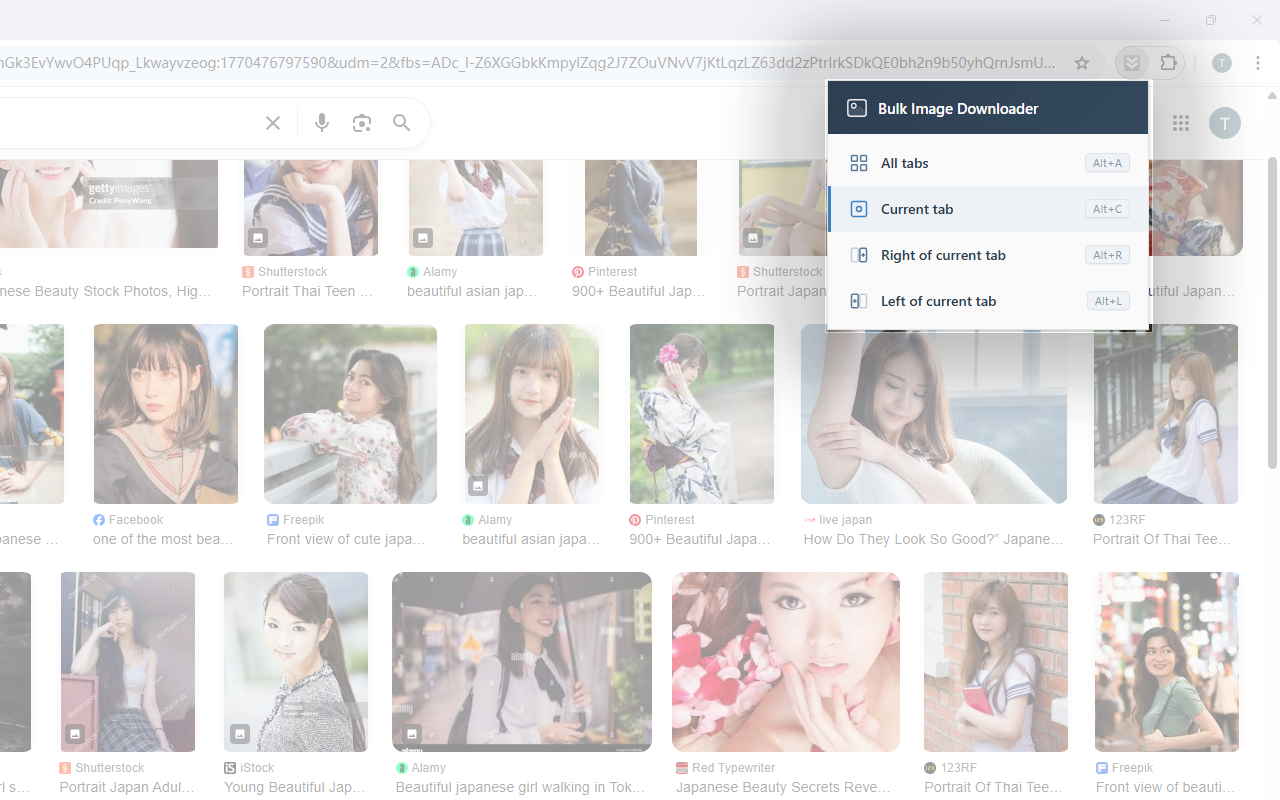Viewport: 1280px width, 800px height.
Task: Click the woman with umbrella Alamy thumbnail
Action: 521,661
